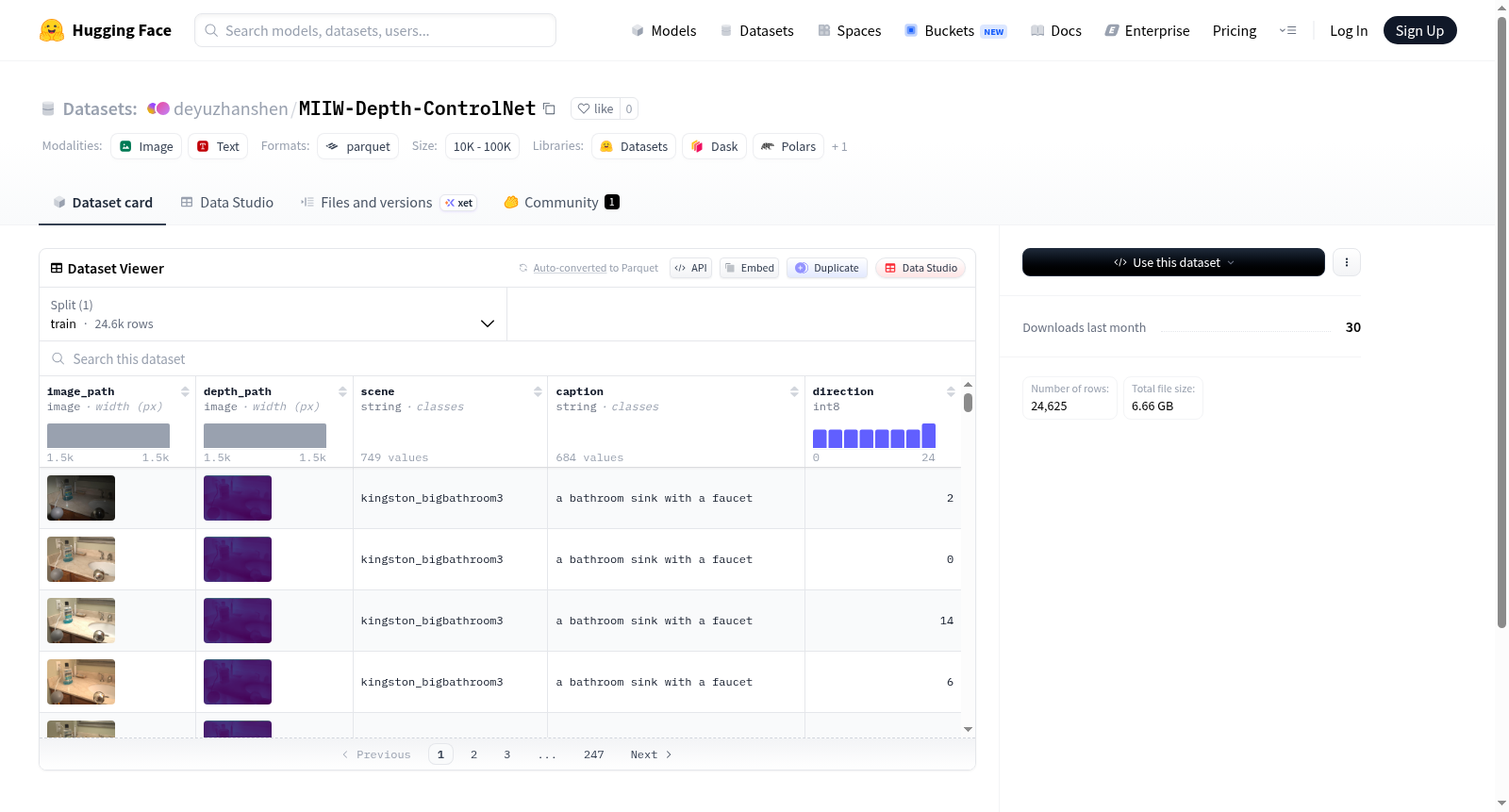The image size is (1509, 812).
Task: Switch to the Dataset card tab
Action: [103, 203]
